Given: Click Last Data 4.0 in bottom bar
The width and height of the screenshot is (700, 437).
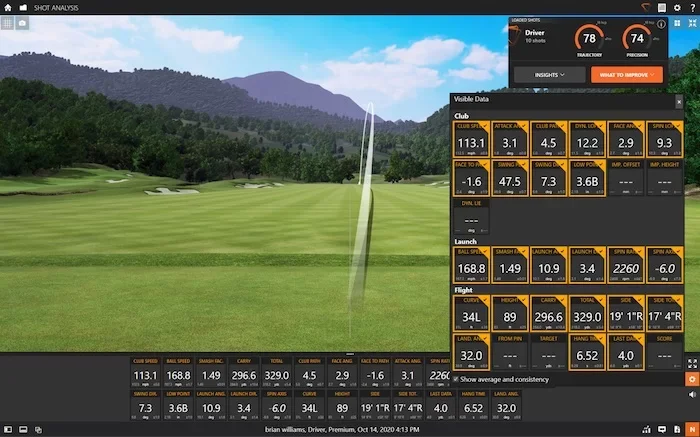Looking at the screenshot, I should pyautogui.click(x=441, y=405).
